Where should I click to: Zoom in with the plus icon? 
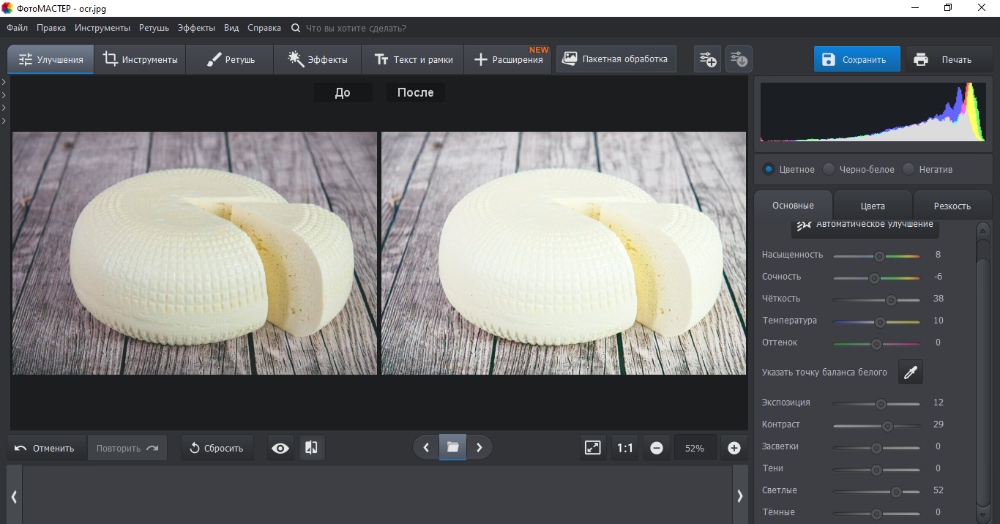734,448
